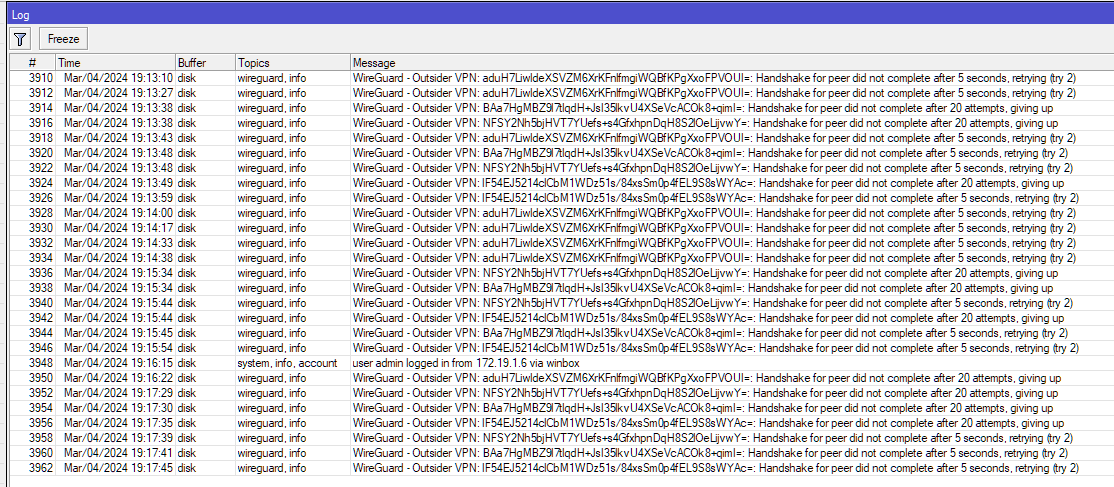Click the Message column header
The height and width of the screenshot is (487, 1114).
(732, 63)
